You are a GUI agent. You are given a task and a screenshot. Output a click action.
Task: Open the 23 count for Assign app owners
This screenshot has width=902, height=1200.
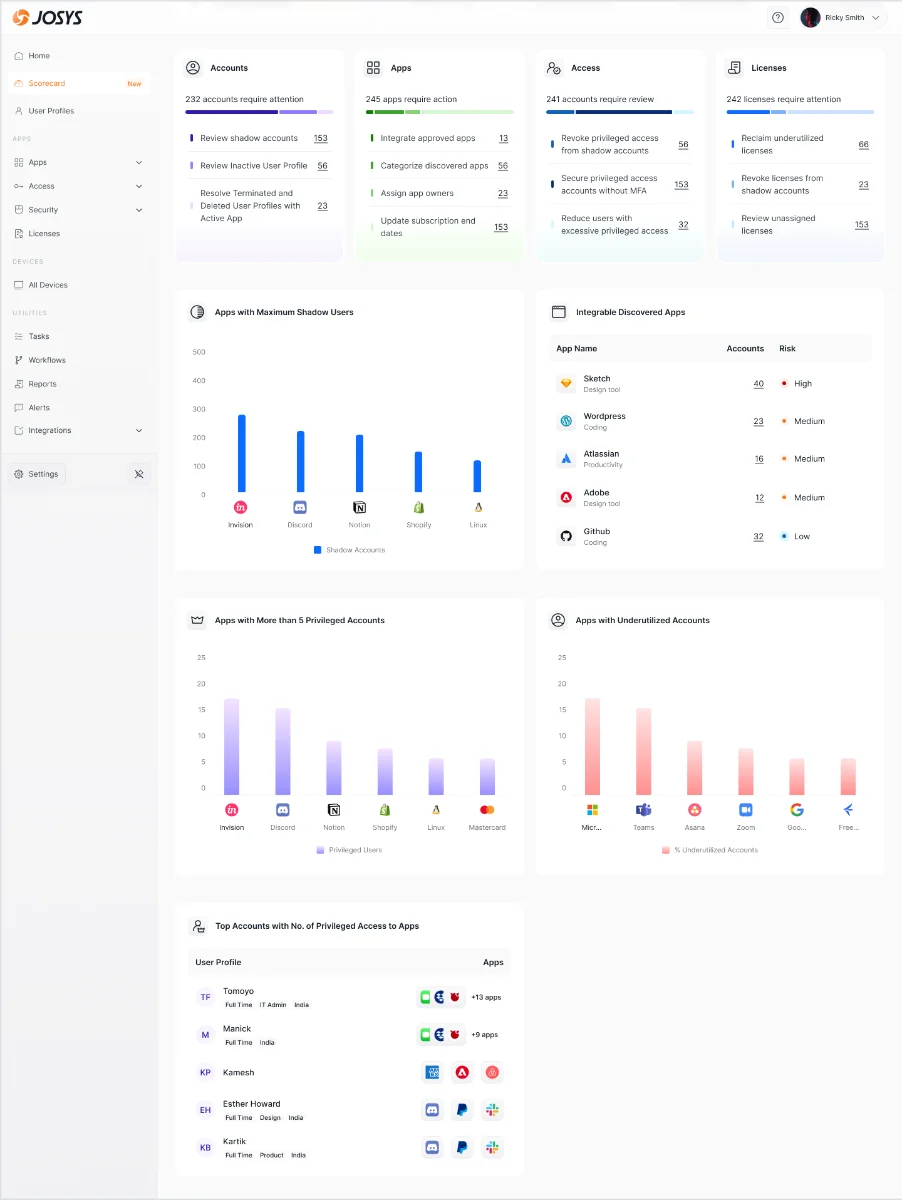(503, 193)
